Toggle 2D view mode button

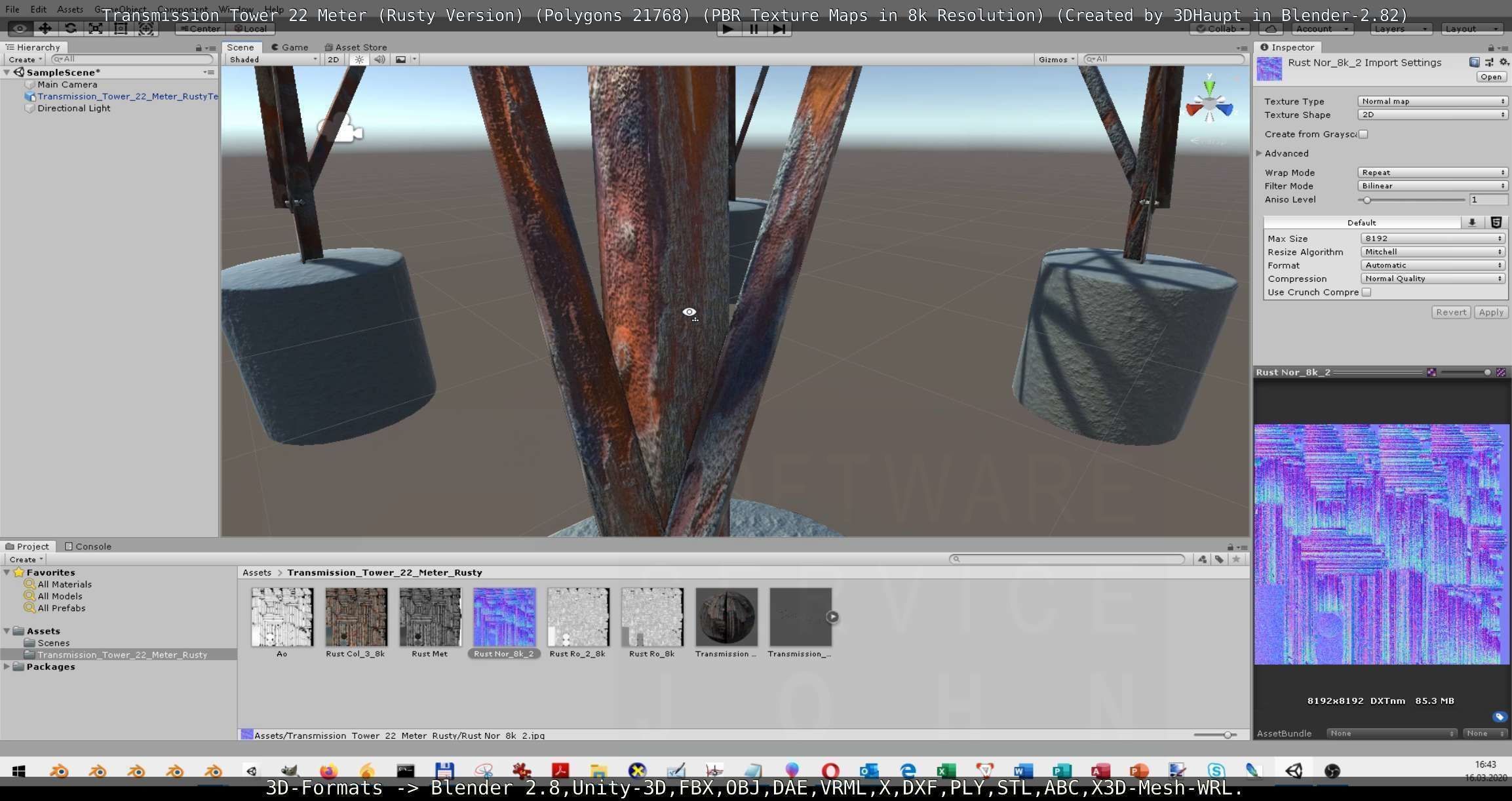[x=334, y=59]
